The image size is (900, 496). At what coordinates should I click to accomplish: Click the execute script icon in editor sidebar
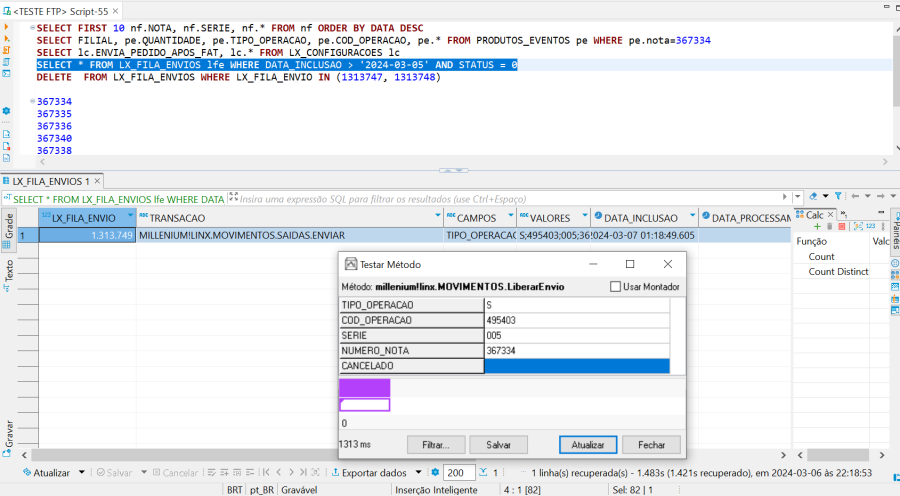coord(6,51)
